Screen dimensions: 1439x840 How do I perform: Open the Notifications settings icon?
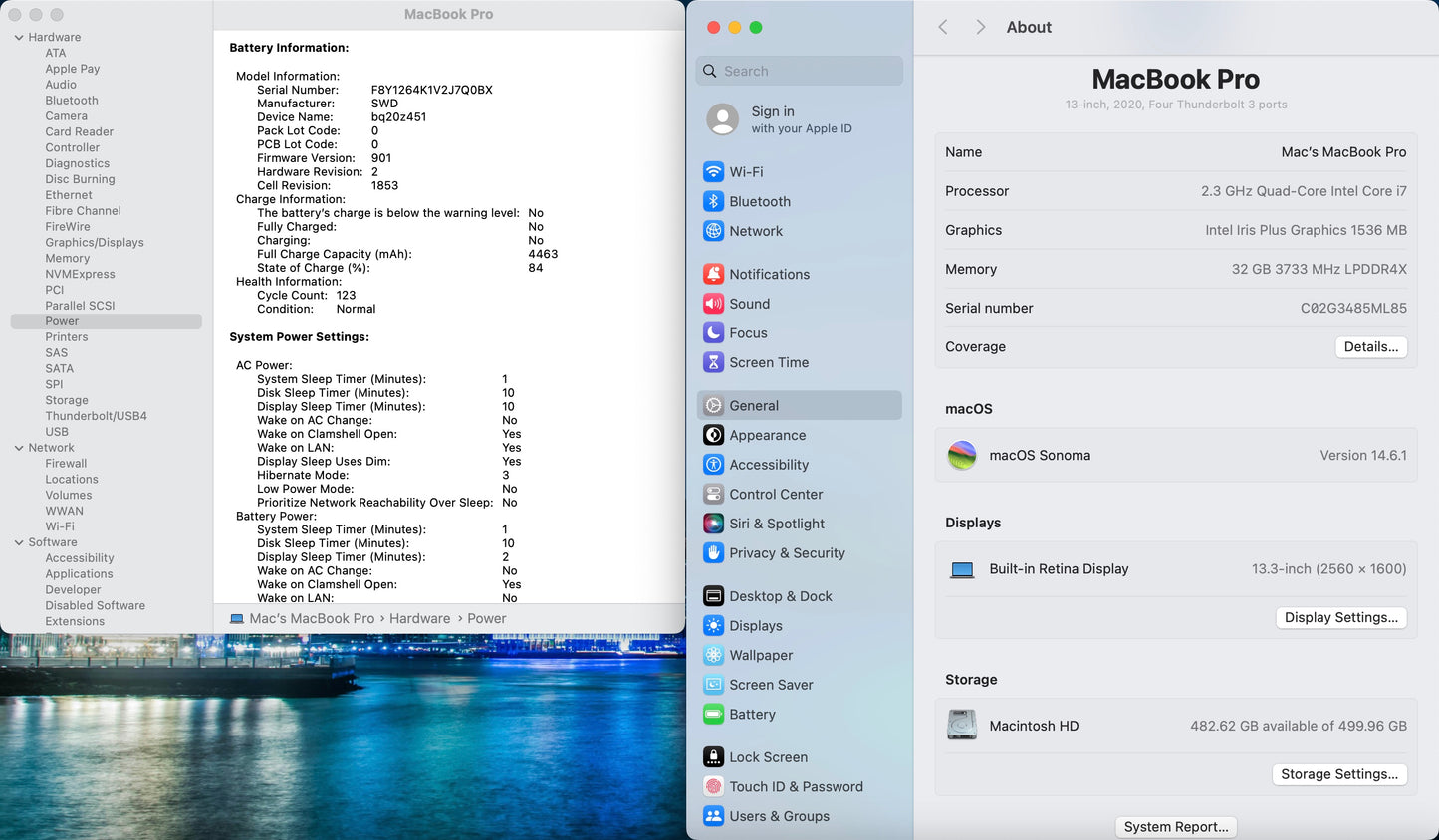click(x=713, y=274)
